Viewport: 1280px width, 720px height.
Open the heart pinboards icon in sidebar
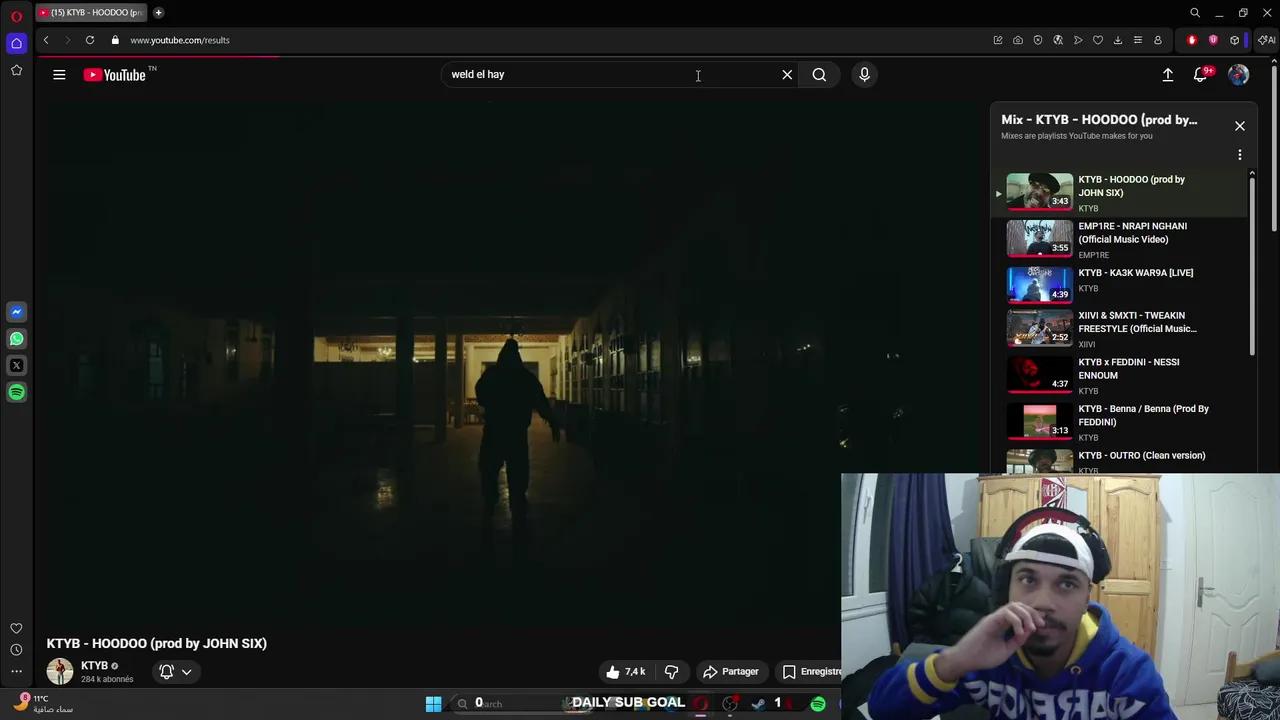pyautogui.click(x=16, y=628)
